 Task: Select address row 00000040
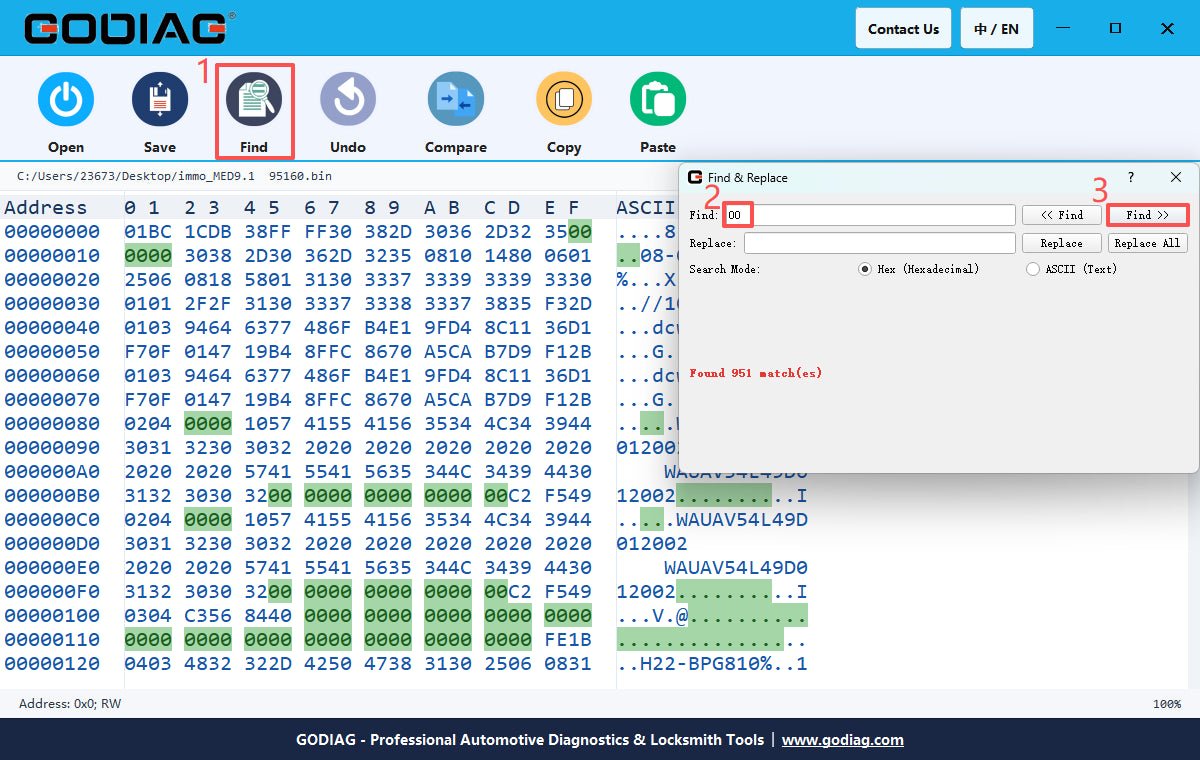point(52,328)
